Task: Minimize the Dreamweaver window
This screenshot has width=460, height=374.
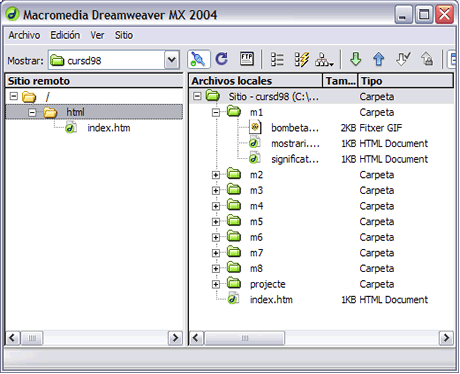Action: pyautogui.click(x=403, y=15)
